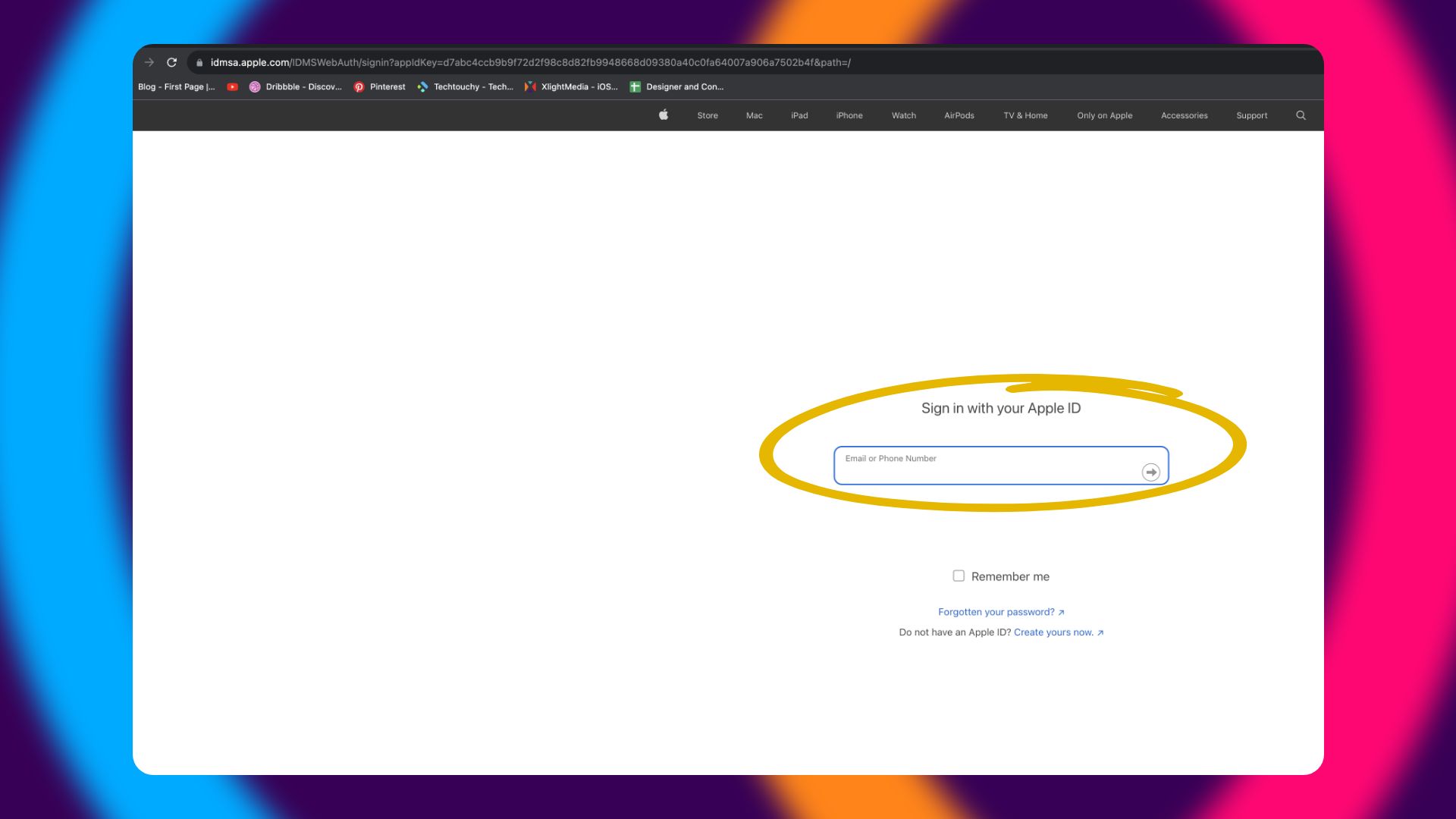Open the Pinterest bookmark
The height and width of the screenshot is (819, 1456).
pos(380,87)
